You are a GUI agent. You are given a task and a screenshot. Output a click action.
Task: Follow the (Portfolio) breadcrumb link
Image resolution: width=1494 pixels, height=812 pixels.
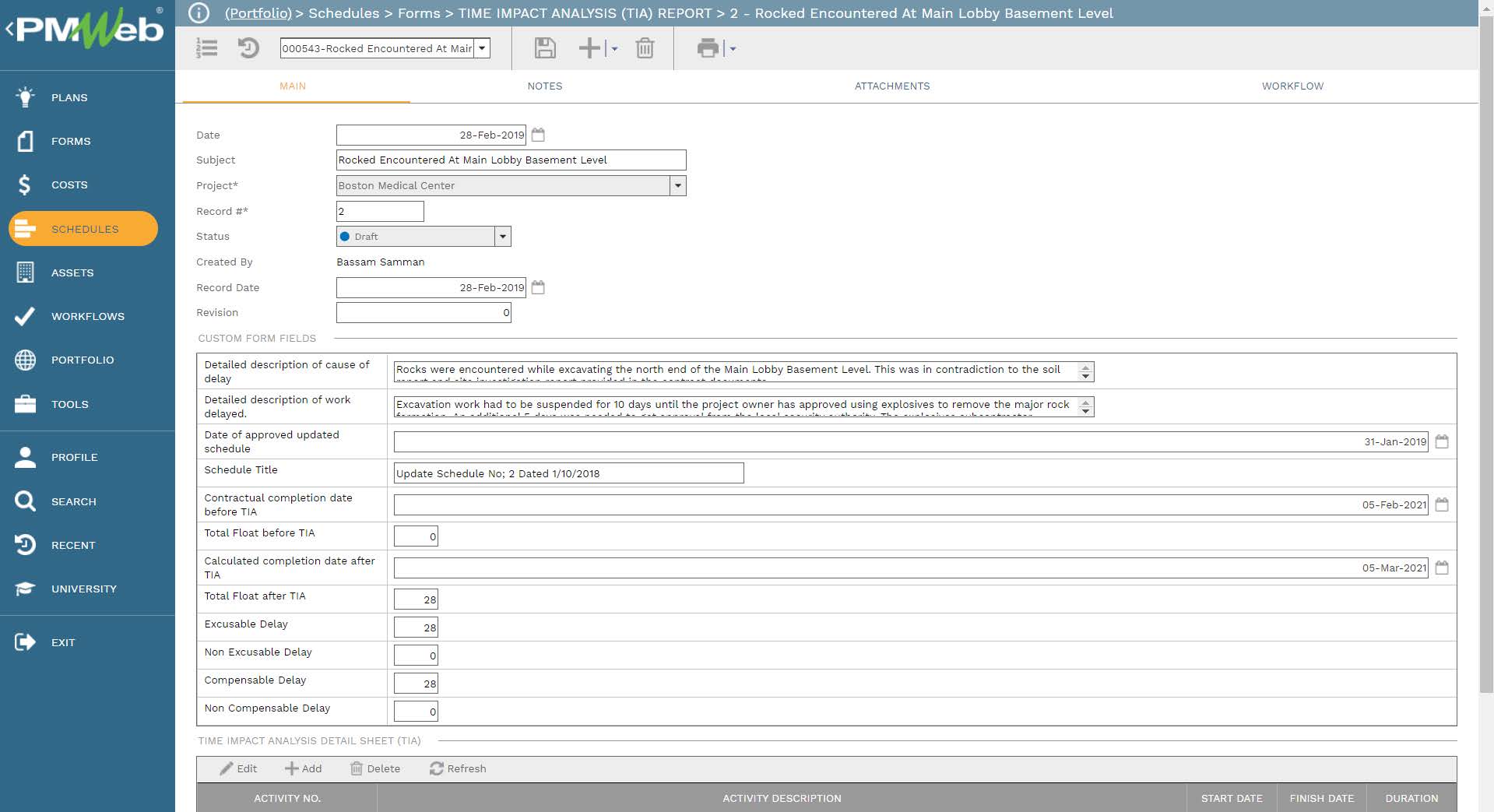[258, 13]
